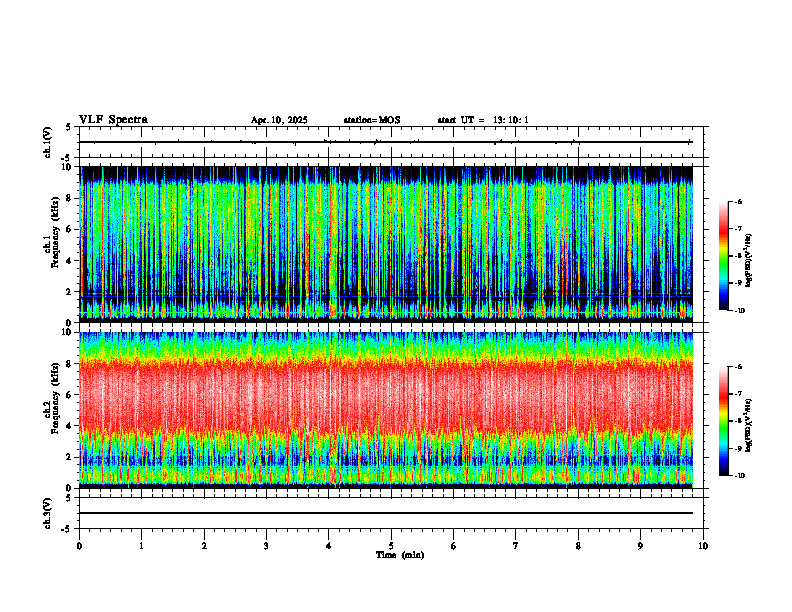The width and height of the screenshot is (792, 612).
Task: Select the date text "Apr. 10, 2025"
Action: pos(279,120)
